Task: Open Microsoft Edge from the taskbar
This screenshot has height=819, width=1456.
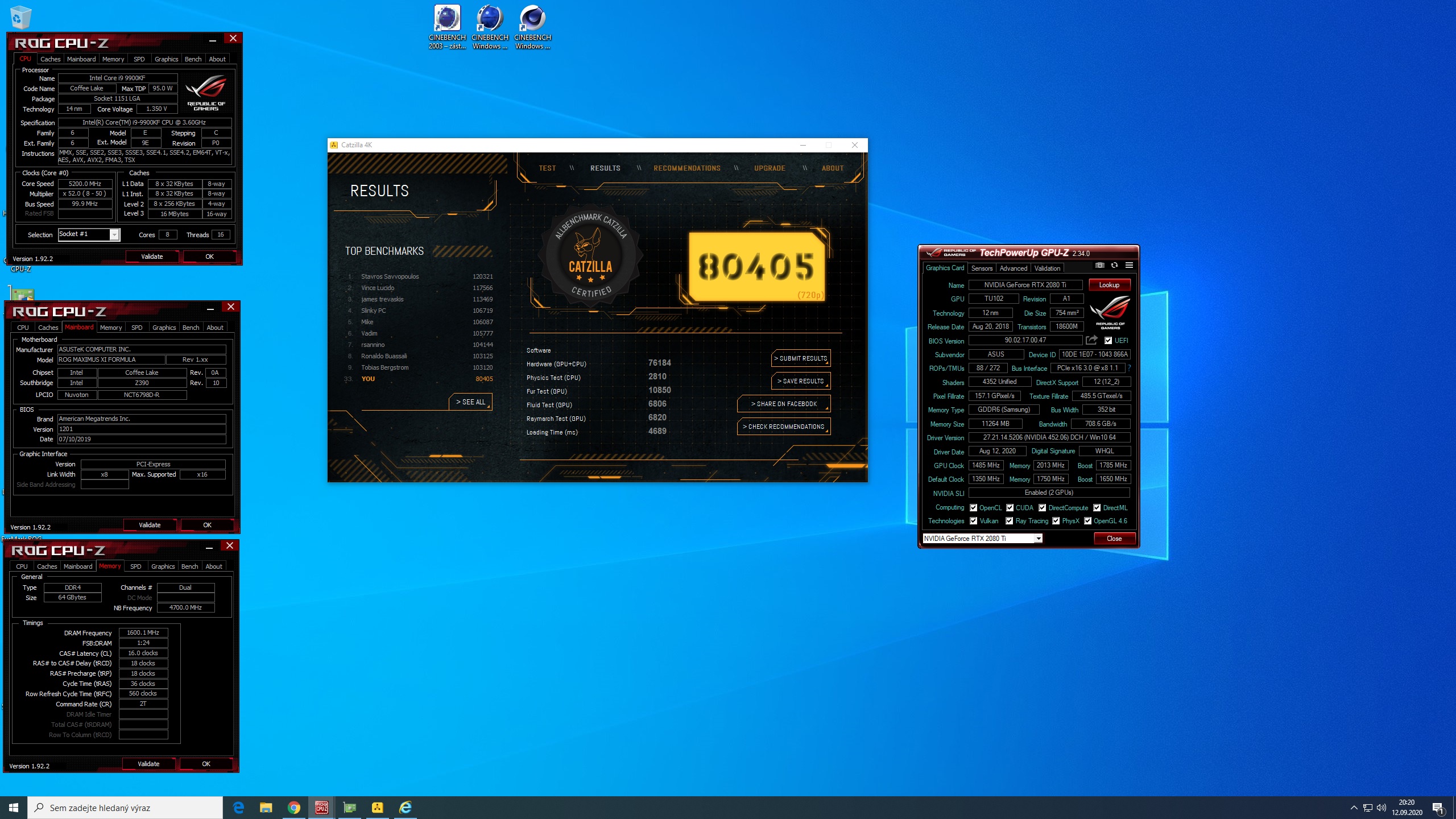Action: coord(238,808)
